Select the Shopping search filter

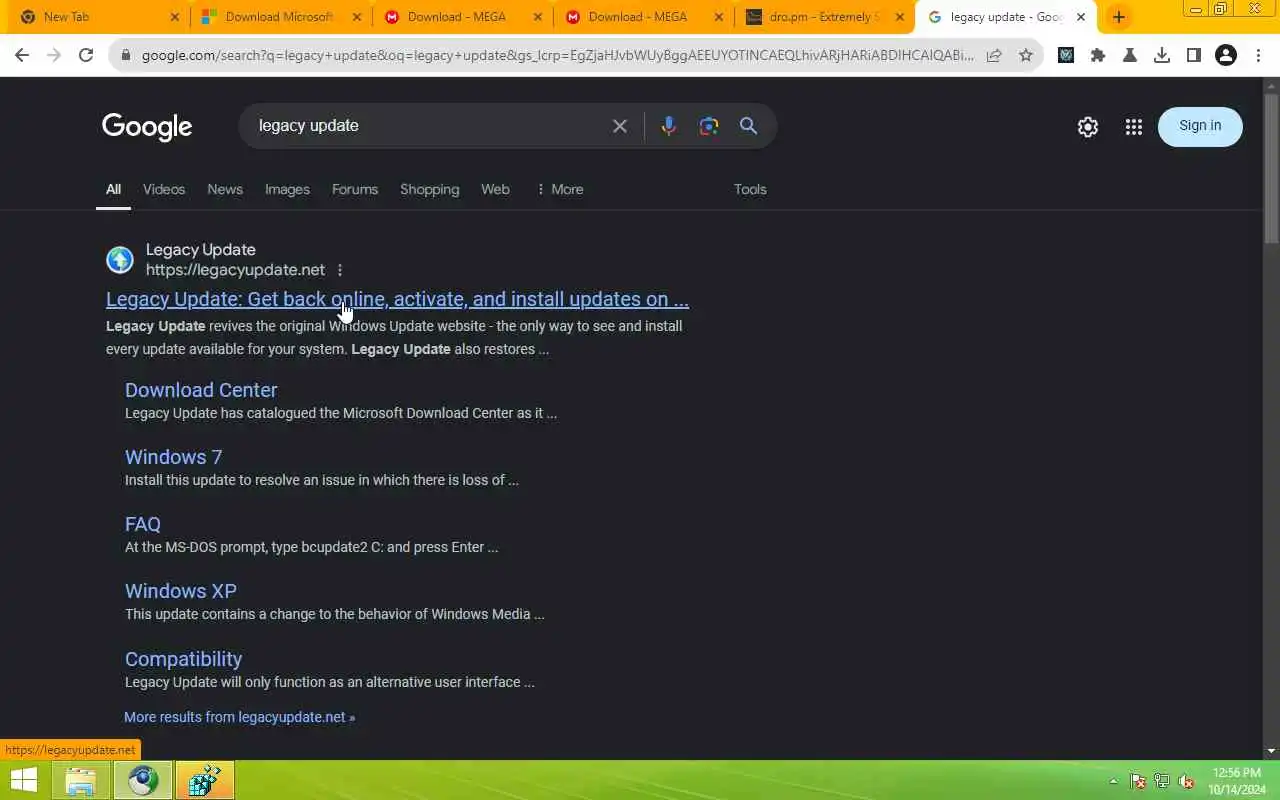pos(430,189)
